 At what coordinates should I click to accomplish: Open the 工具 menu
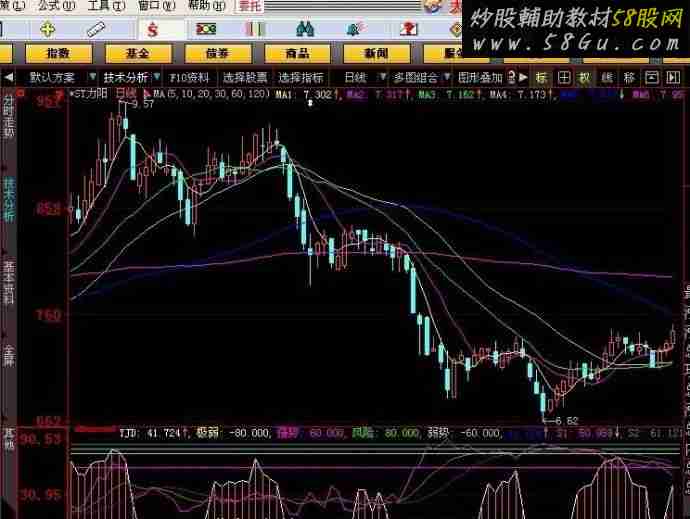(x=99, y=5)
